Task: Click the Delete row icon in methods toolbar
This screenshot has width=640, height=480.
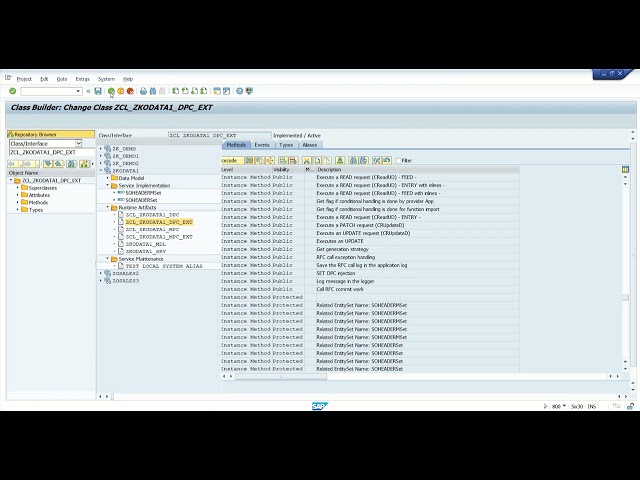Action: click(293, 160)
